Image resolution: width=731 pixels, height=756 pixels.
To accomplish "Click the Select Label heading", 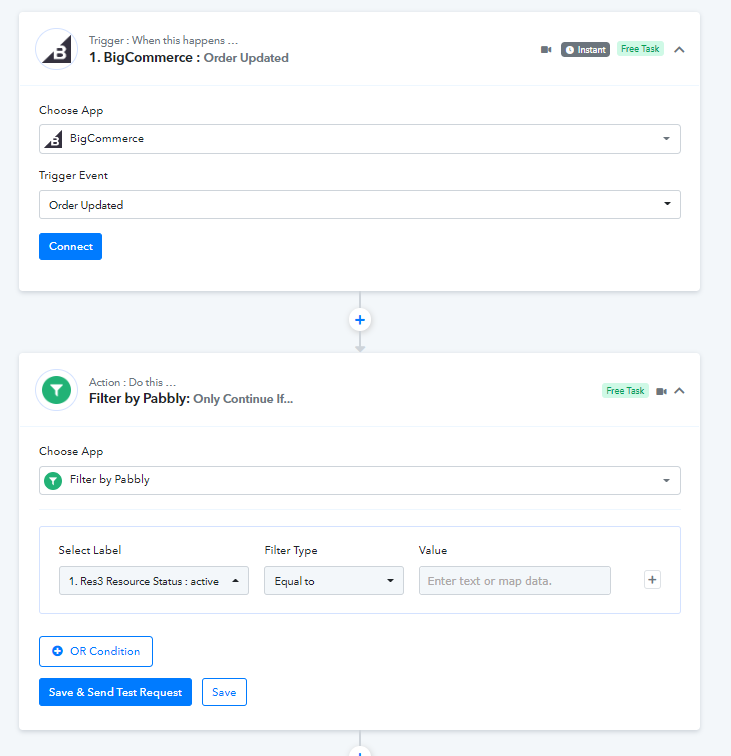I will [x=90, y=550].
